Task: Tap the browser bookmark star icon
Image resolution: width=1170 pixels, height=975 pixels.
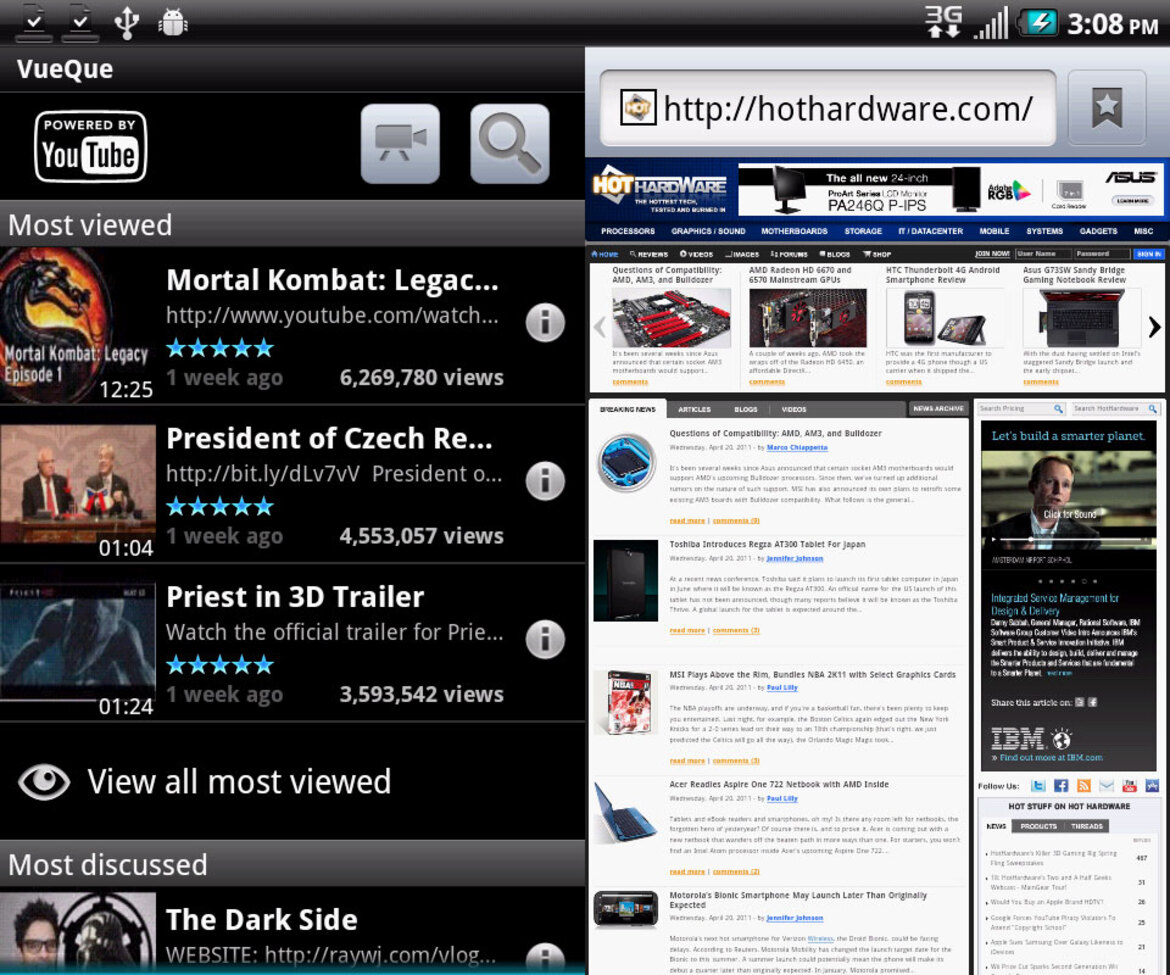Action: click(1107, 107)
